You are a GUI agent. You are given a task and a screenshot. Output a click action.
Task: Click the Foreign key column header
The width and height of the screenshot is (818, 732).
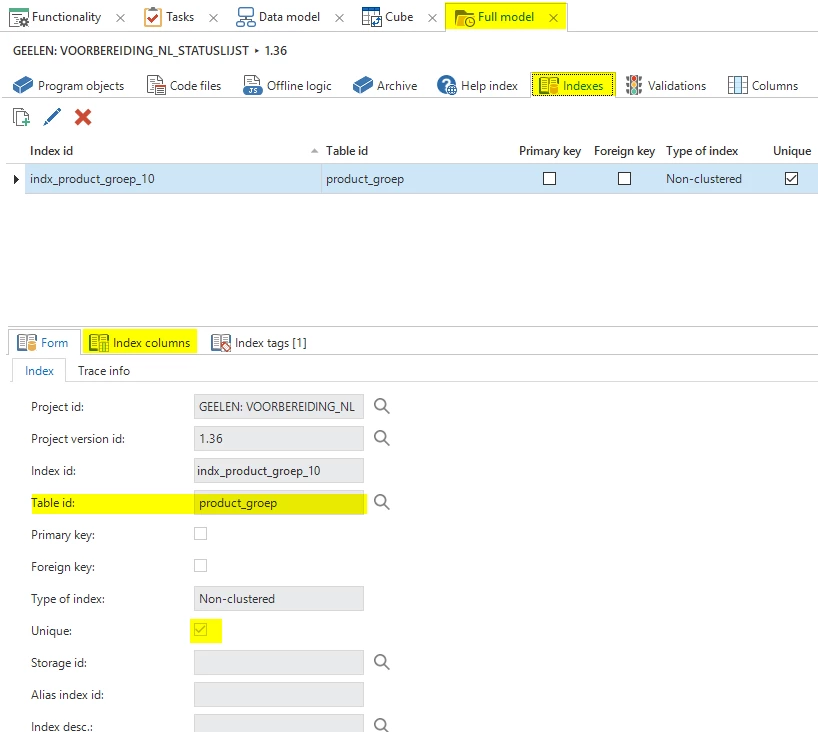pyautogui.click(x=624, y=151)
